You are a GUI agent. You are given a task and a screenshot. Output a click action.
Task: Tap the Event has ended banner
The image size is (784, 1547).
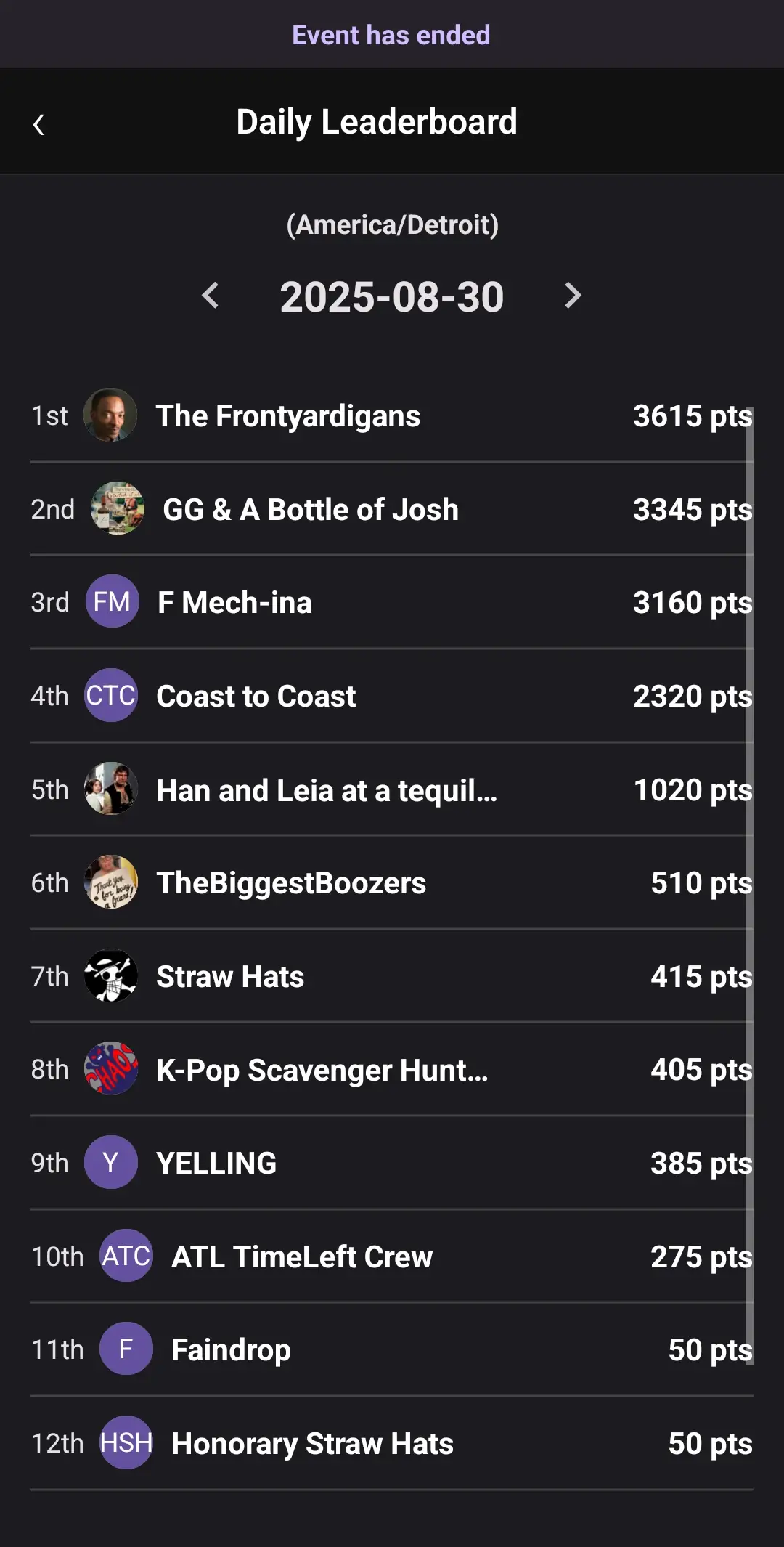point(391,35)
